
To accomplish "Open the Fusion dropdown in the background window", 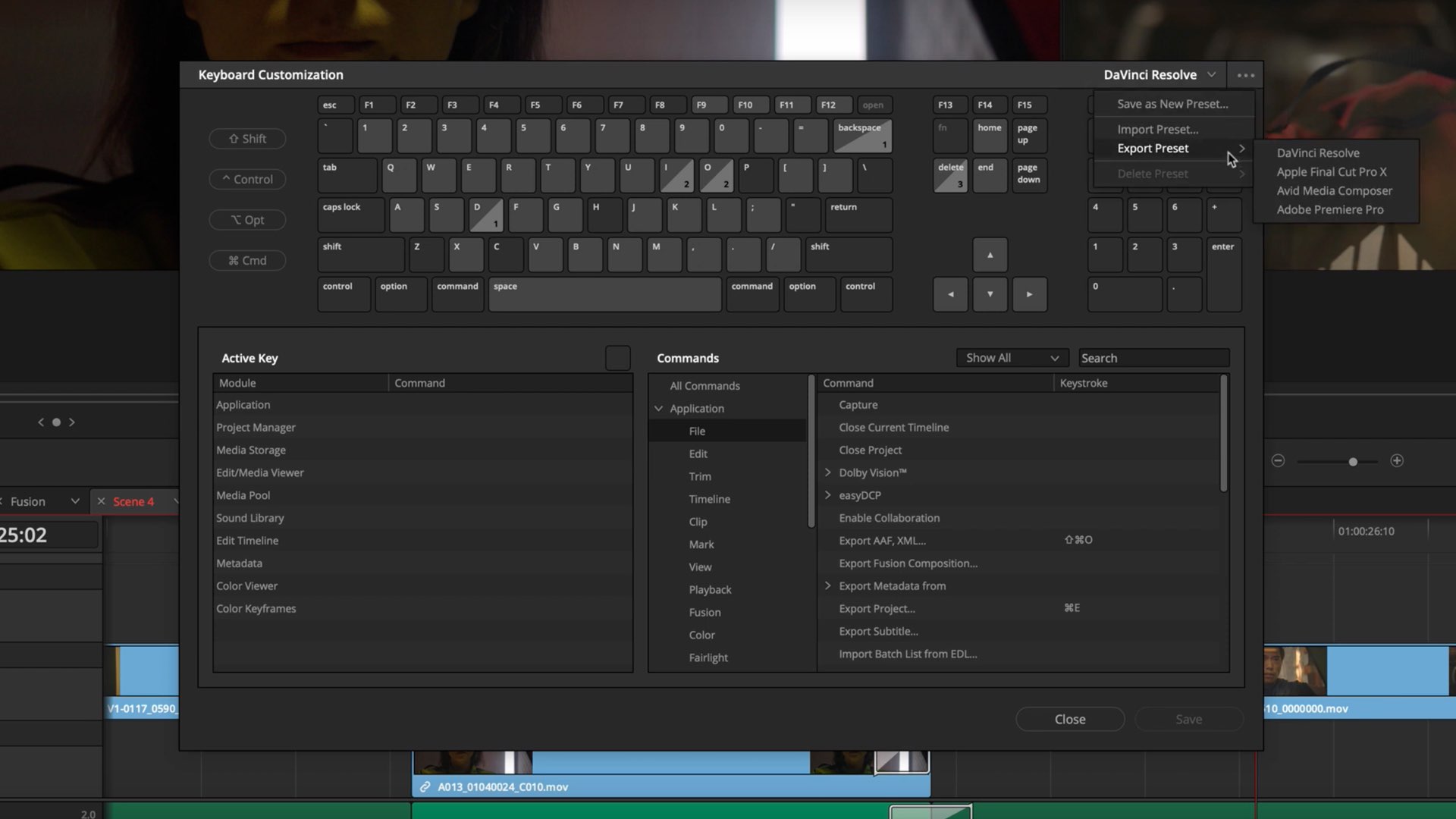I will [74, 501].
